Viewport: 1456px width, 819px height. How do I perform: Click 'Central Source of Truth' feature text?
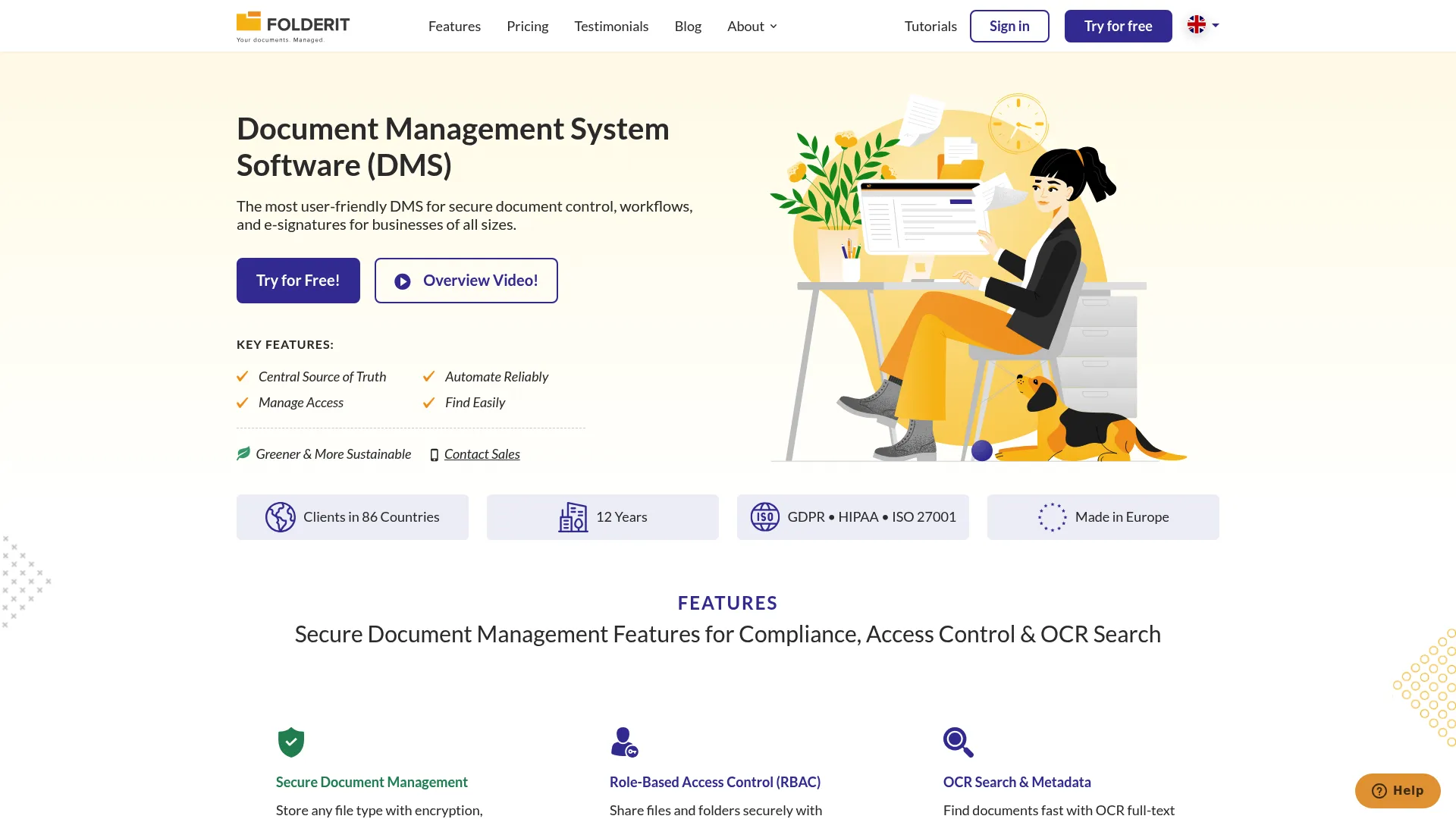[322, 377]
